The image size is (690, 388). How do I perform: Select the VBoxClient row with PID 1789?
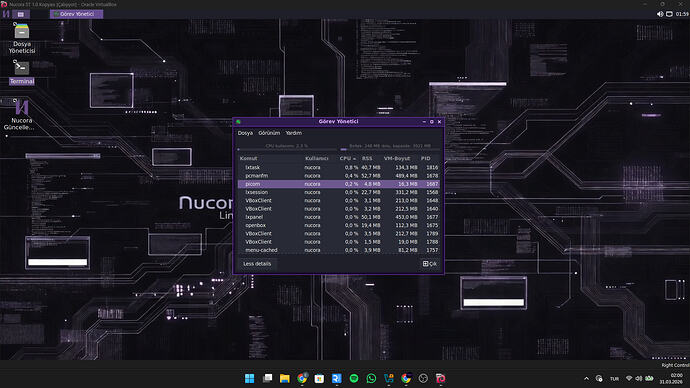339,234
